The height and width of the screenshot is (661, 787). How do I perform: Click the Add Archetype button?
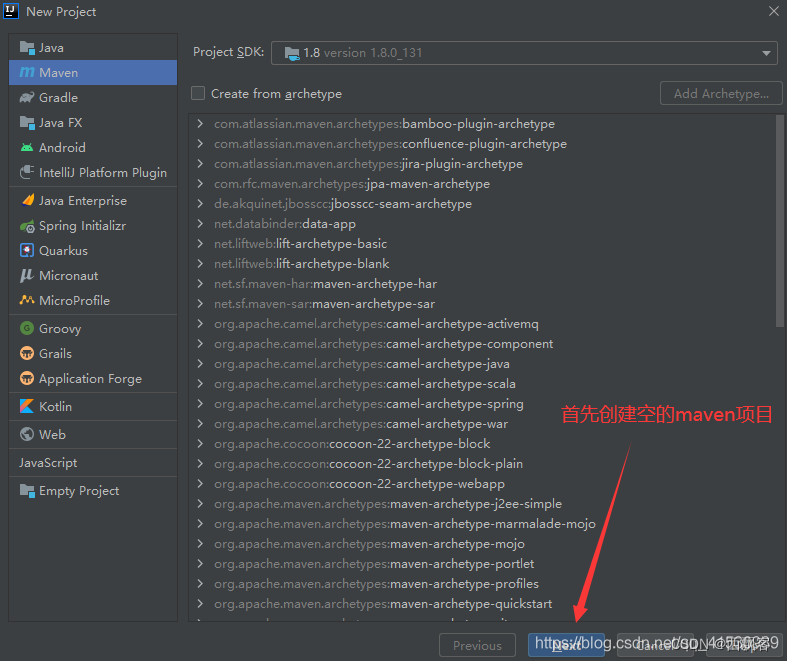click(x=721, y=93)
